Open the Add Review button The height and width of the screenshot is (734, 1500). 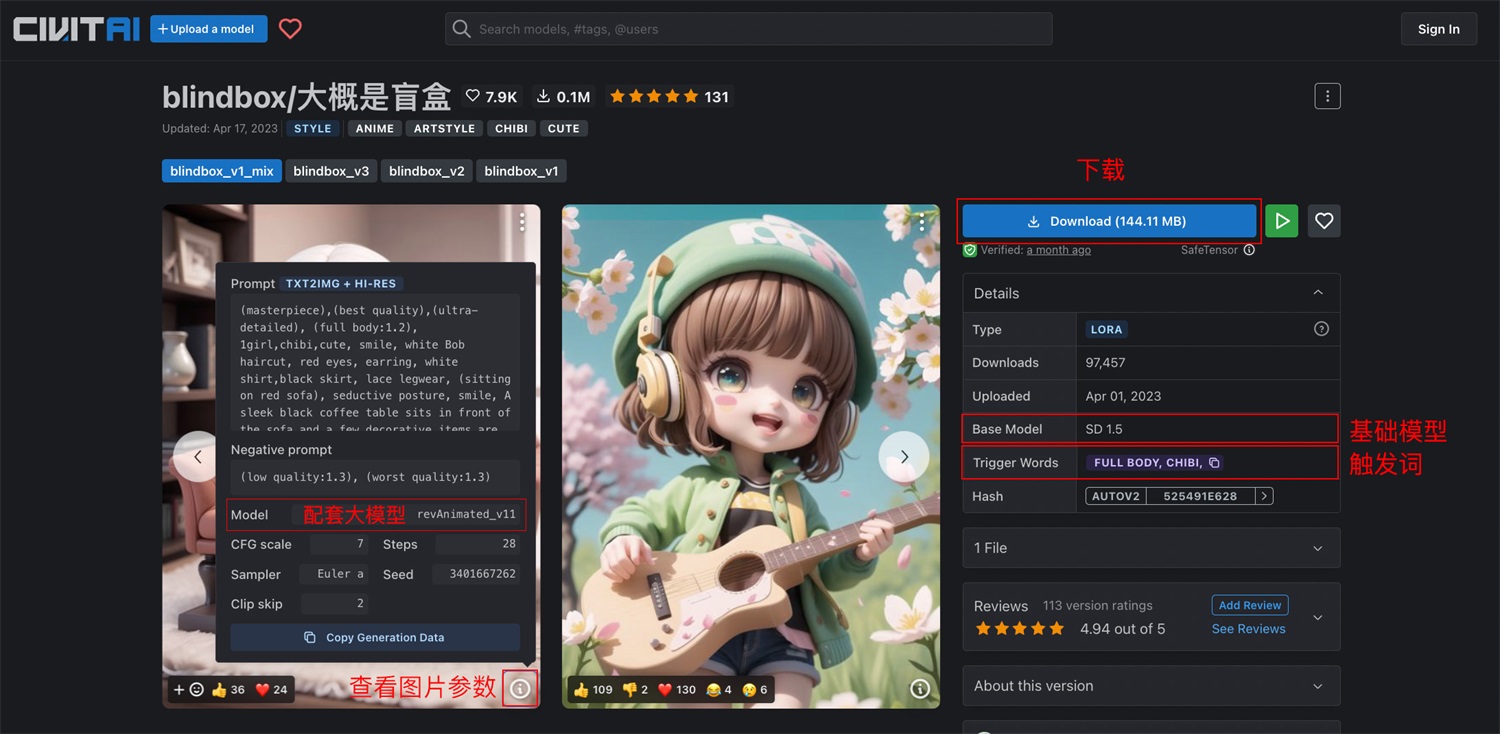click(1249, 605)
